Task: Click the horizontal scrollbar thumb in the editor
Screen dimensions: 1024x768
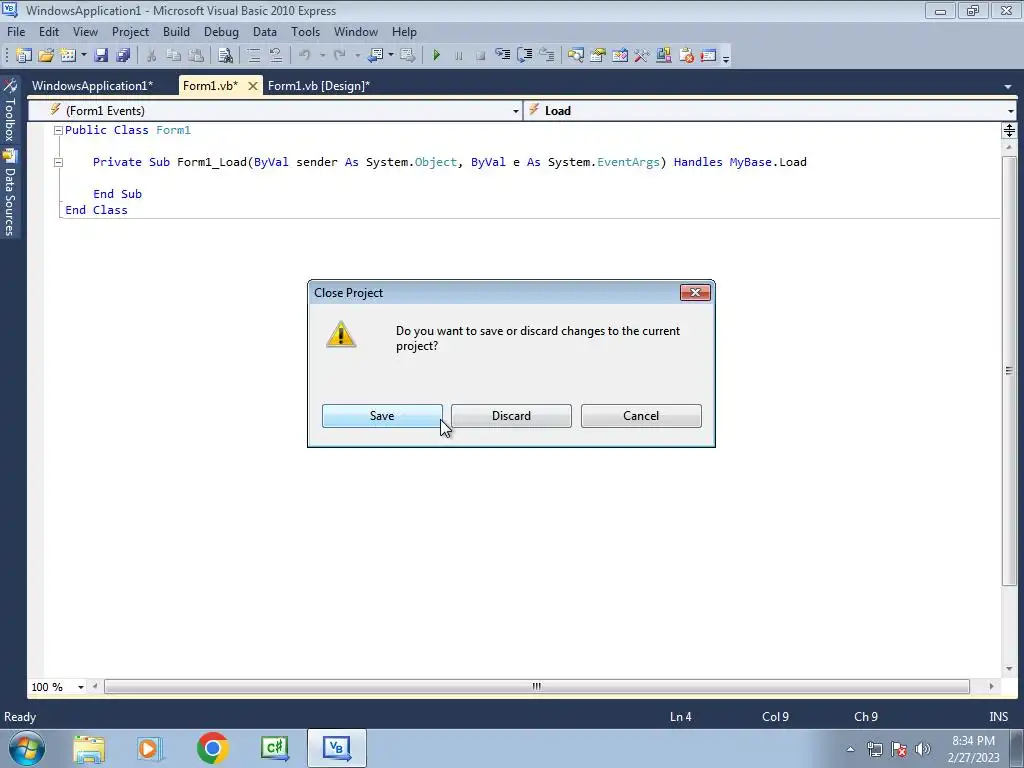Action: 536,686
